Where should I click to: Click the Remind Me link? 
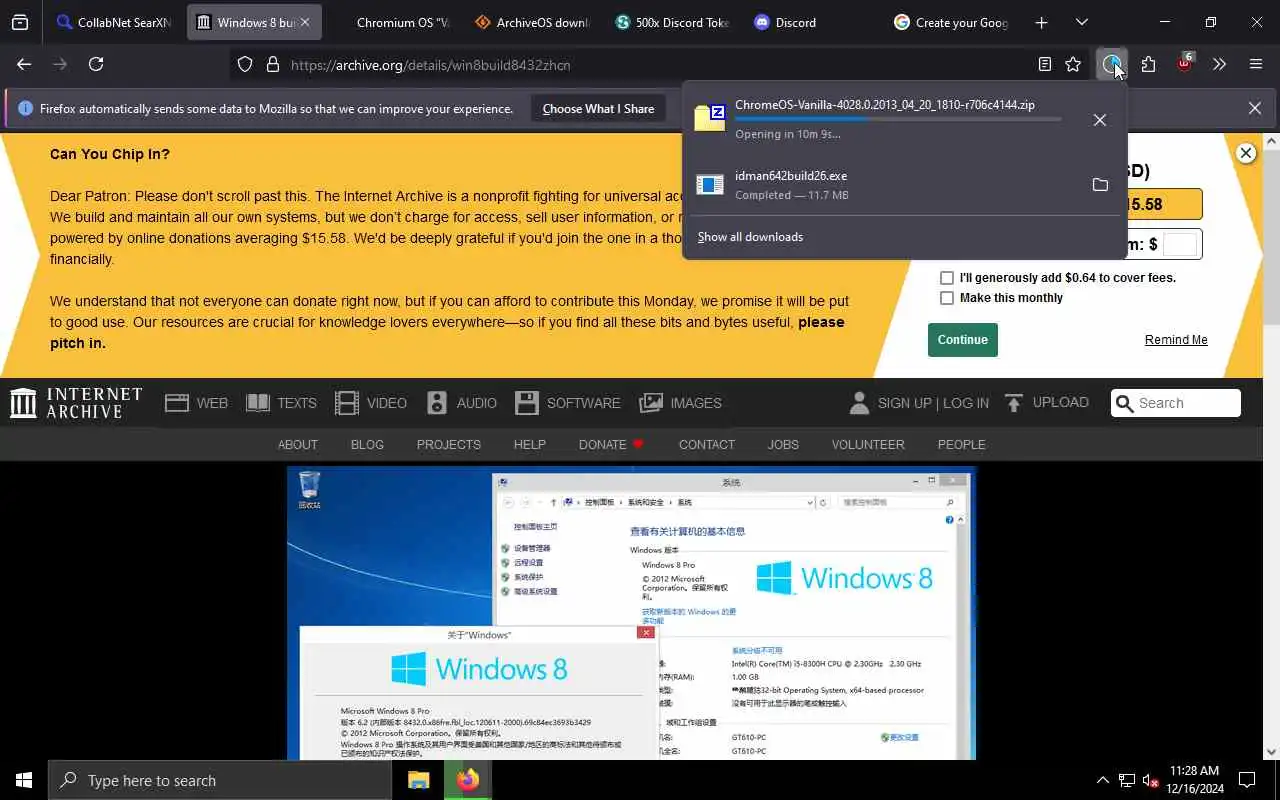pyautogui.click(x=1176, y=340)
